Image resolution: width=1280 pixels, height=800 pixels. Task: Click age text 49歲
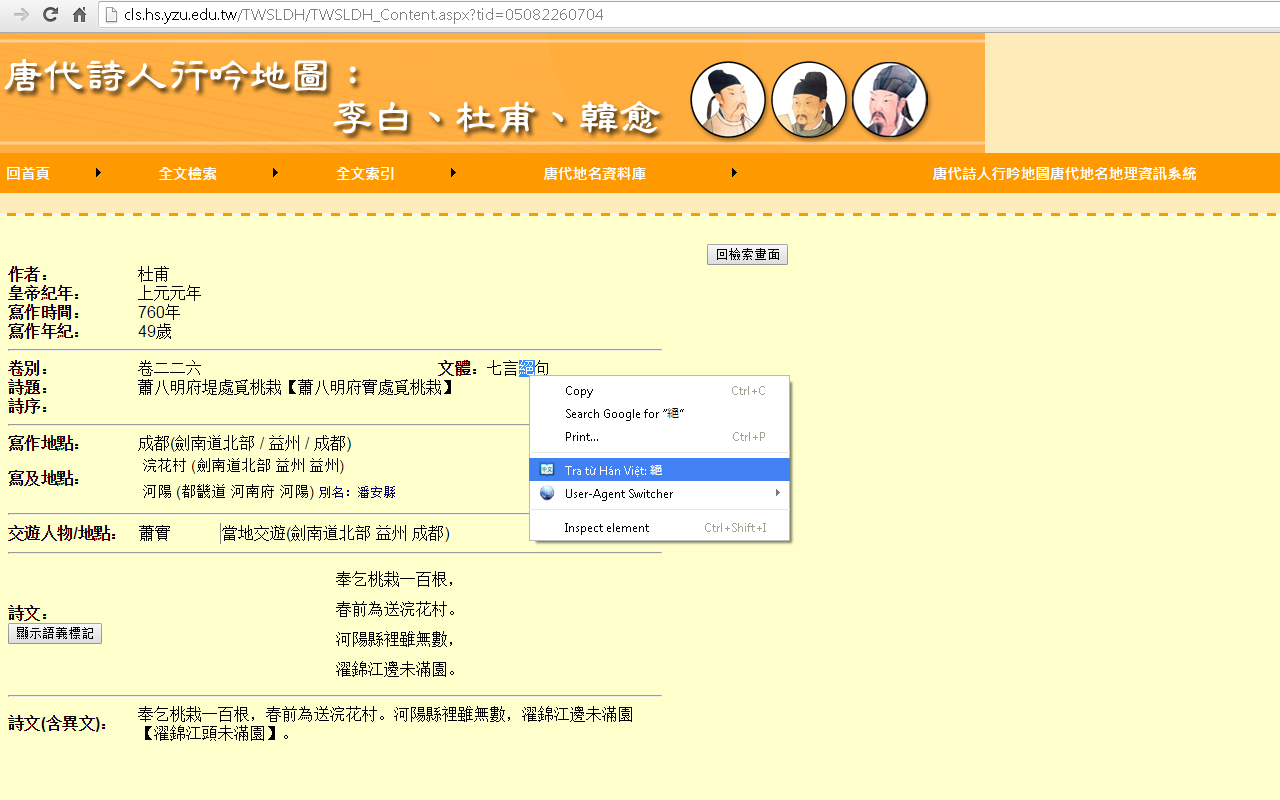155,331
